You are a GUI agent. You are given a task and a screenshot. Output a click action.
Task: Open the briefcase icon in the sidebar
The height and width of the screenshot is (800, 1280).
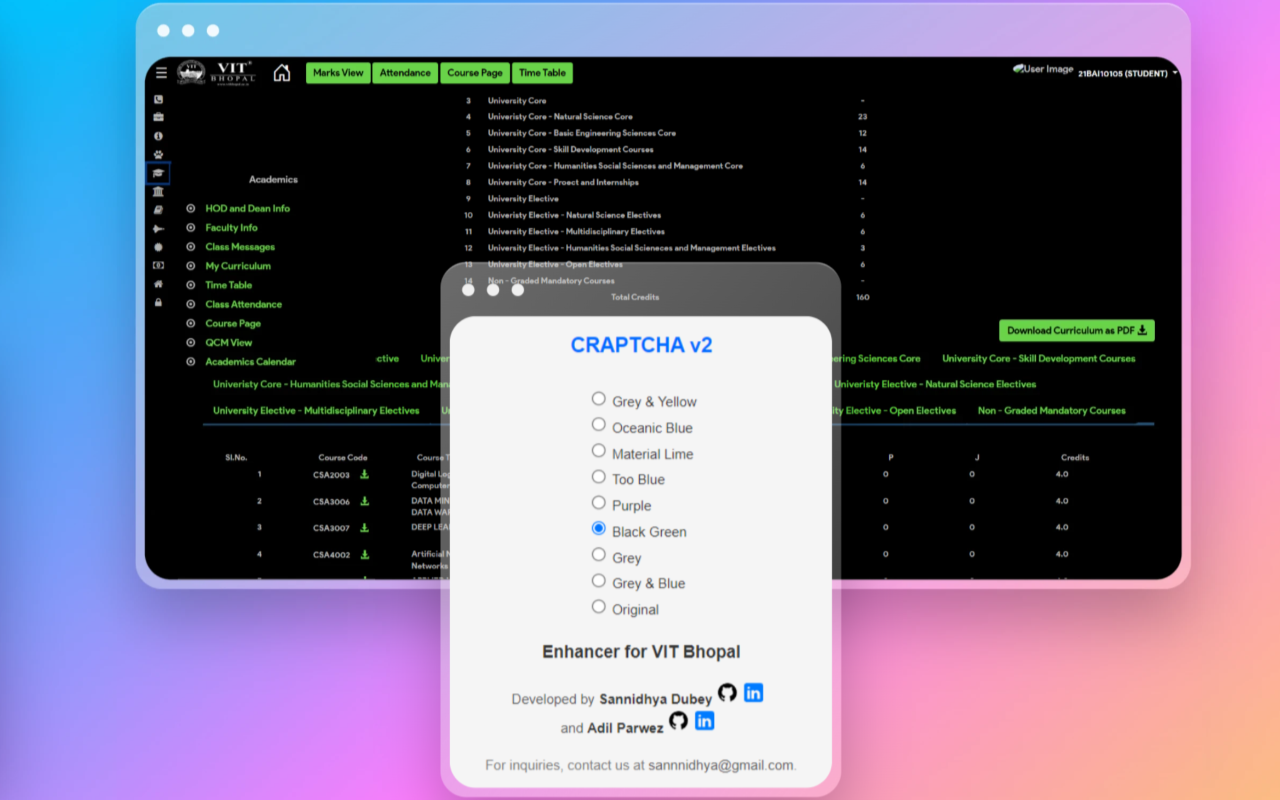point(158,116)
